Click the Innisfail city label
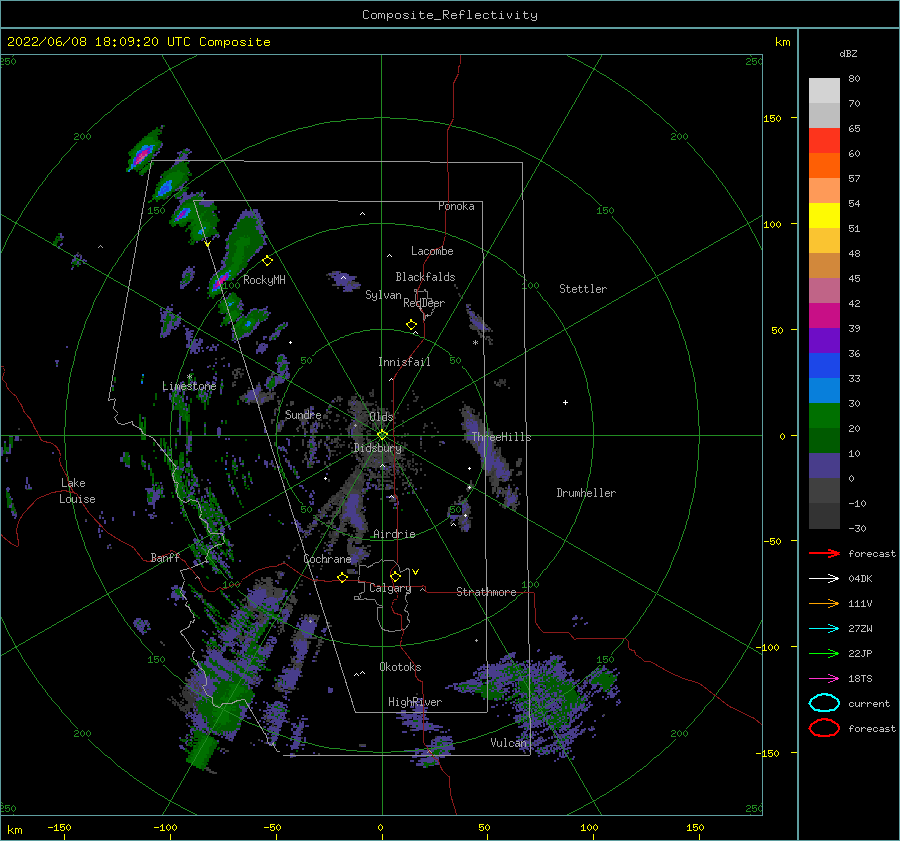This screenshot has width=900, height=841. (x=404, y=362)
